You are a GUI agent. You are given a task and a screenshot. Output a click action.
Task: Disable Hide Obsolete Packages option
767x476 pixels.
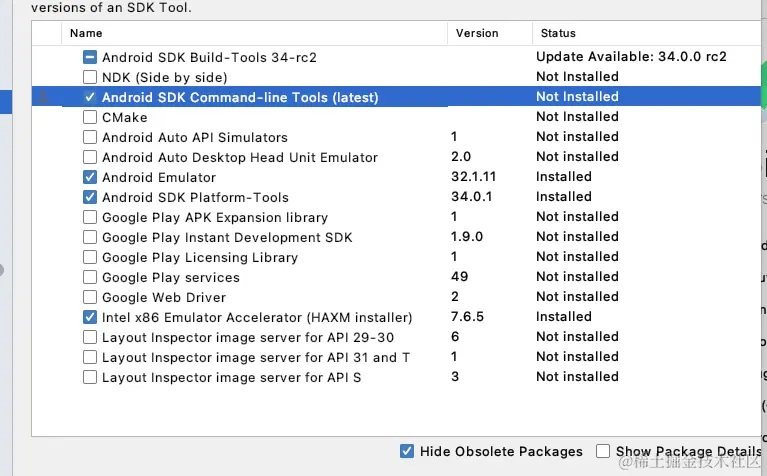[407, 451]
